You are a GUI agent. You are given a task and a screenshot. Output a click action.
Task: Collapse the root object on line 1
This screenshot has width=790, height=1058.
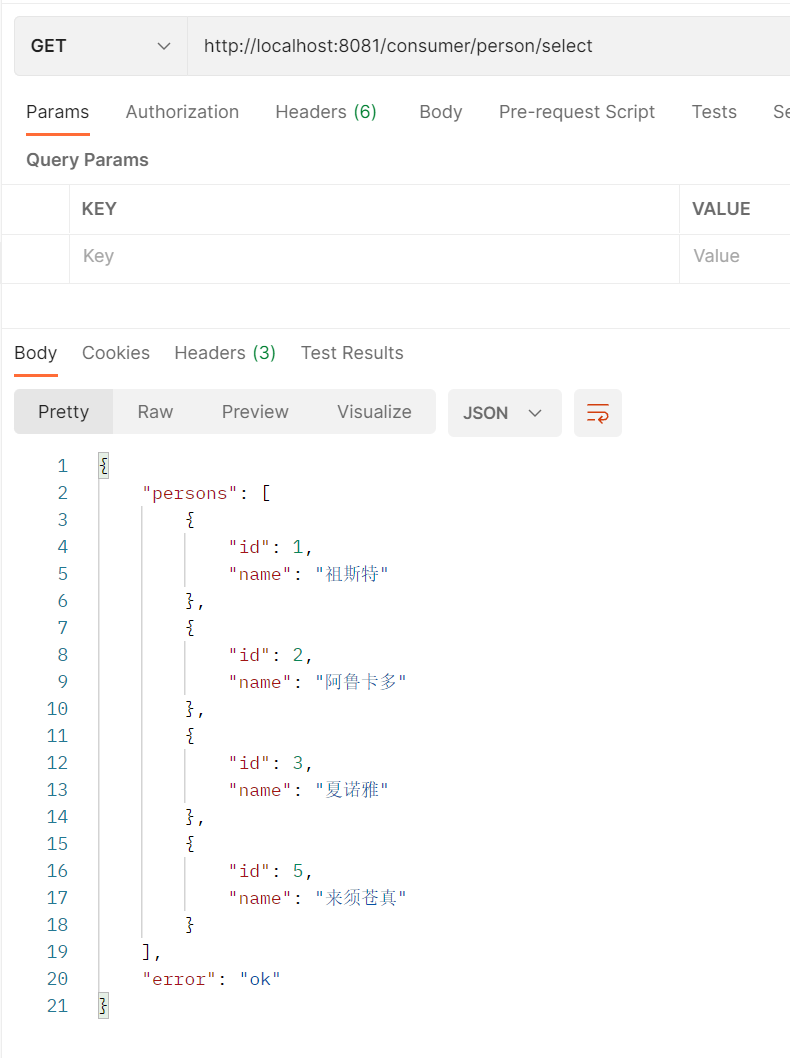click(x=103, y=466)
